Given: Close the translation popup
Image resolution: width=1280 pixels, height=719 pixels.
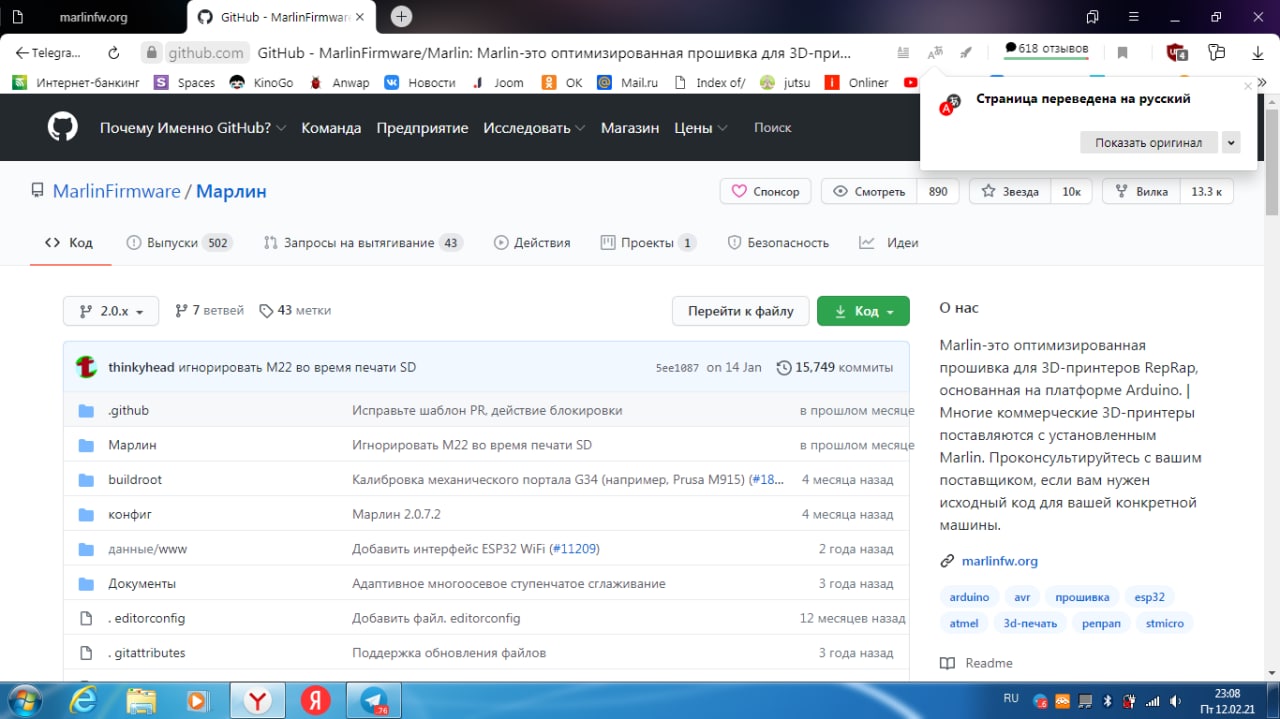Looking at the screenshot, I should 1248,87.
